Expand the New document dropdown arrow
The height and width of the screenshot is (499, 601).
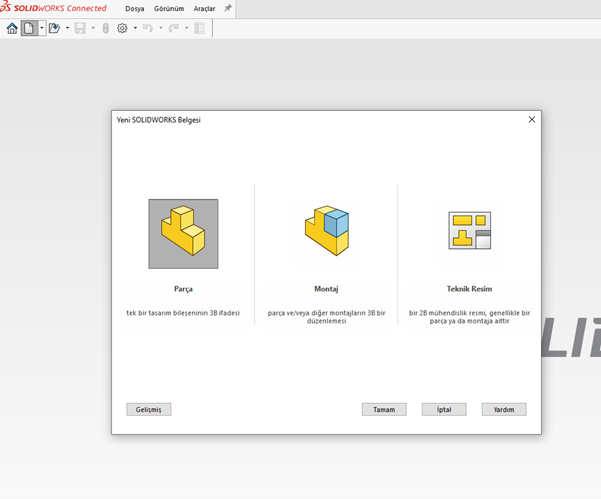[x=41, y=28]
